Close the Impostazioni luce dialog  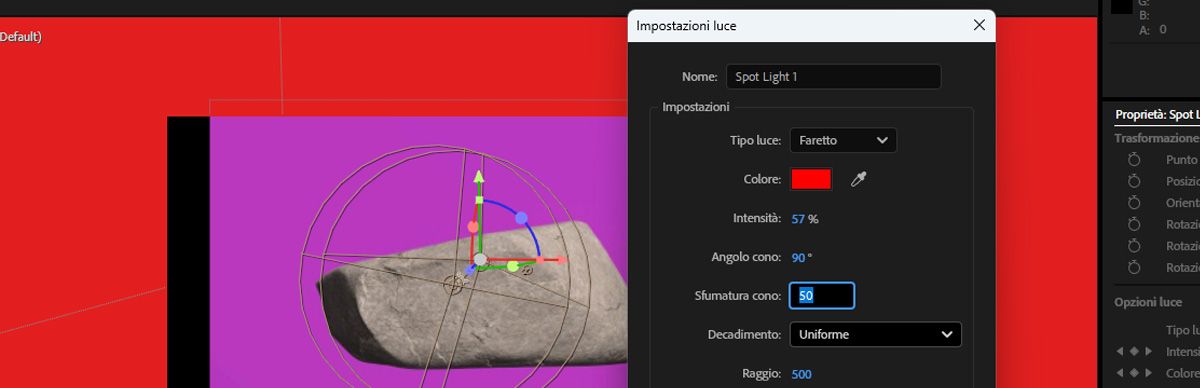coord(979,26)
